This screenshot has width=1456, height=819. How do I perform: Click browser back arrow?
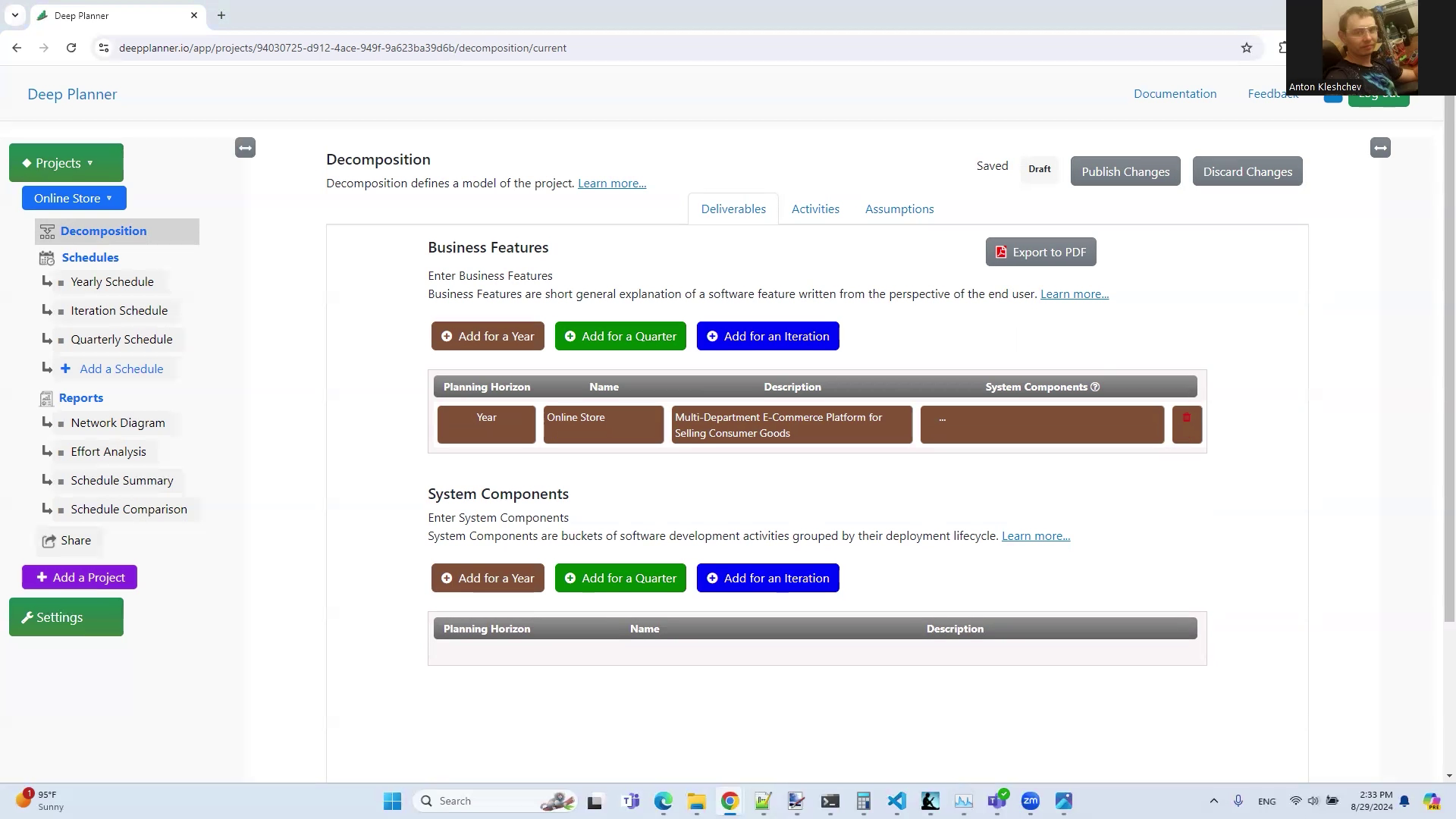(17, 48)
